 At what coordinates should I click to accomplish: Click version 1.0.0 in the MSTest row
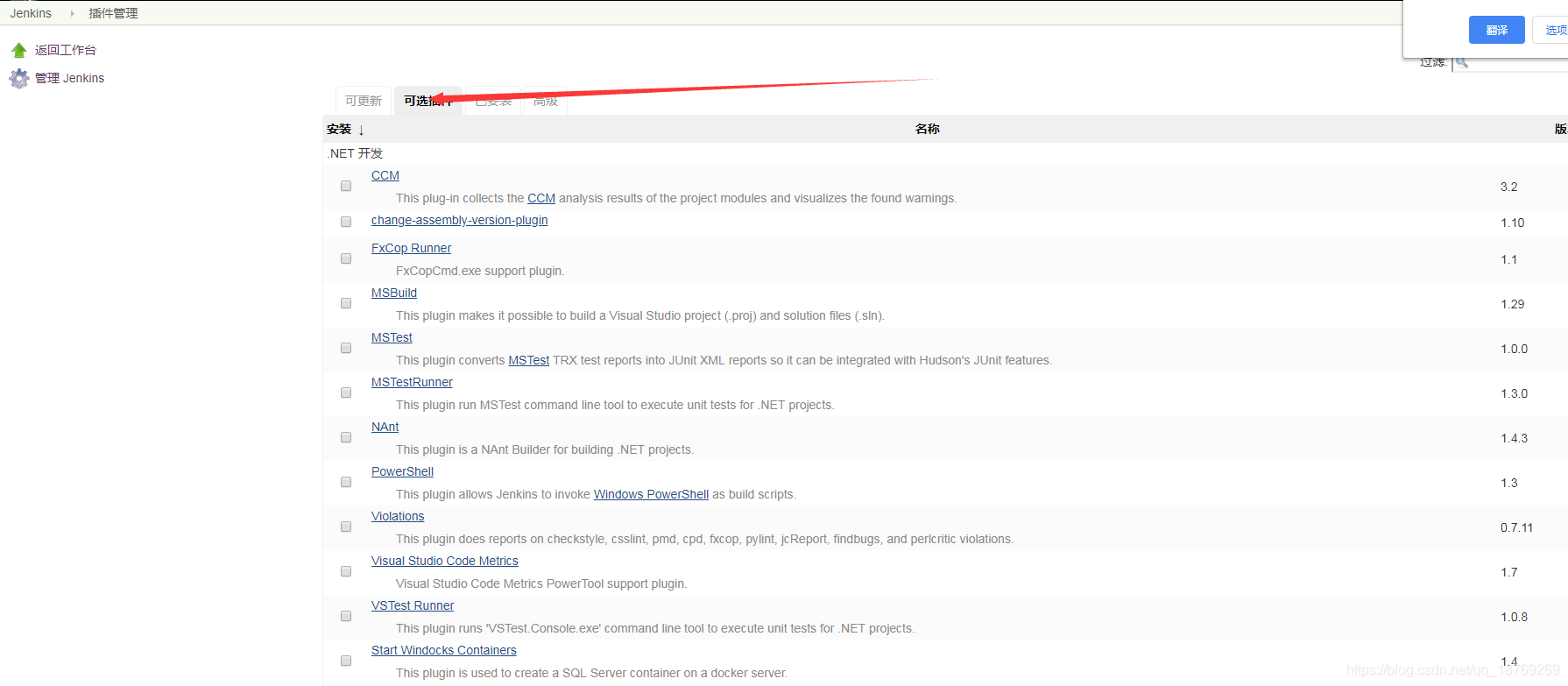click(x=1515, y=349)
